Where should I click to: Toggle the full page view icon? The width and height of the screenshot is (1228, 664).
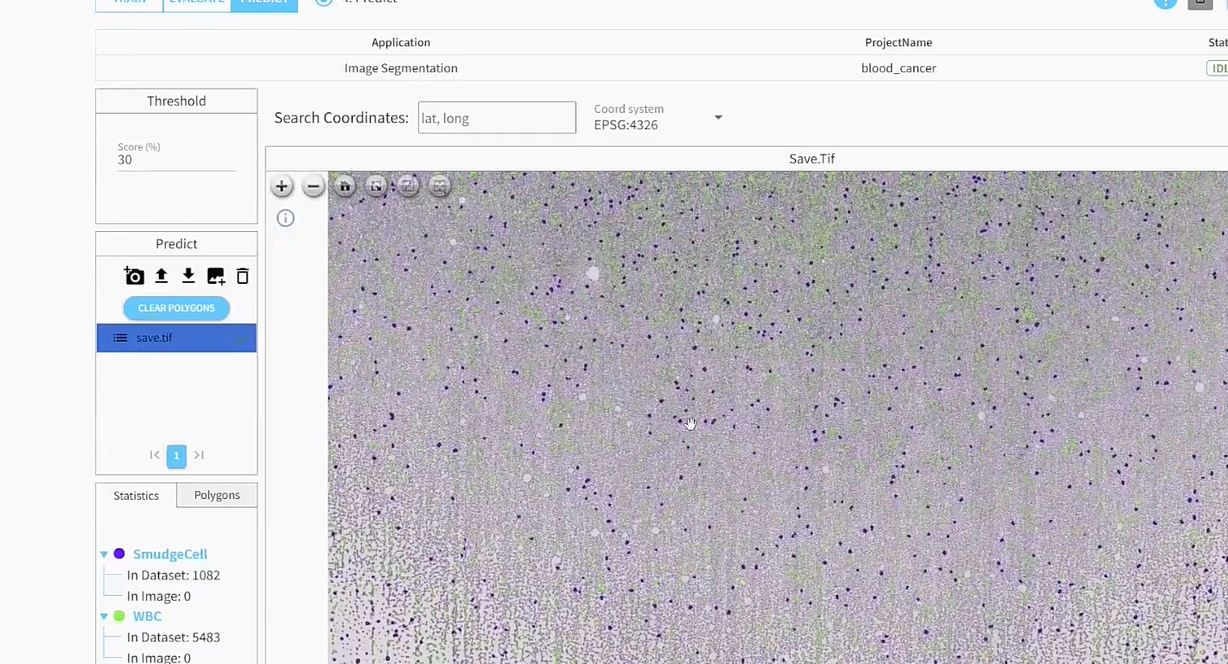376,186
